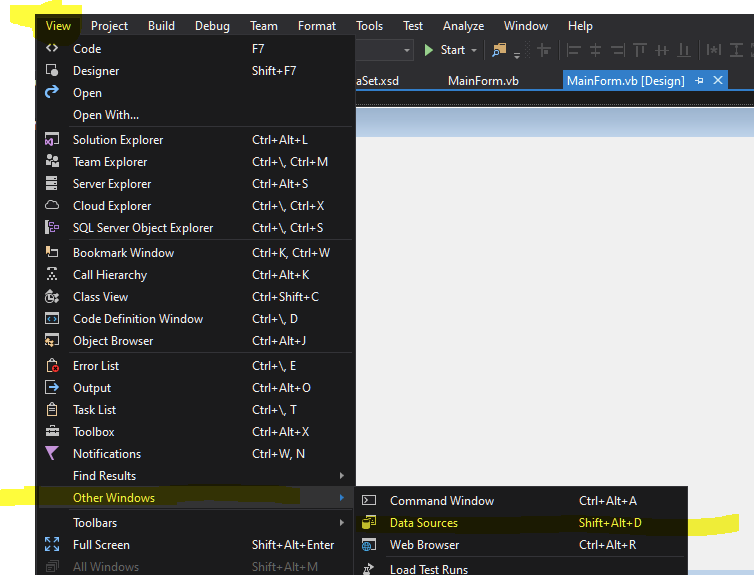Image resolution: width=754 pixels, height=575 pixels.
Task: Click the Align Bottoms toolbar icon
Action: (684, 50)
